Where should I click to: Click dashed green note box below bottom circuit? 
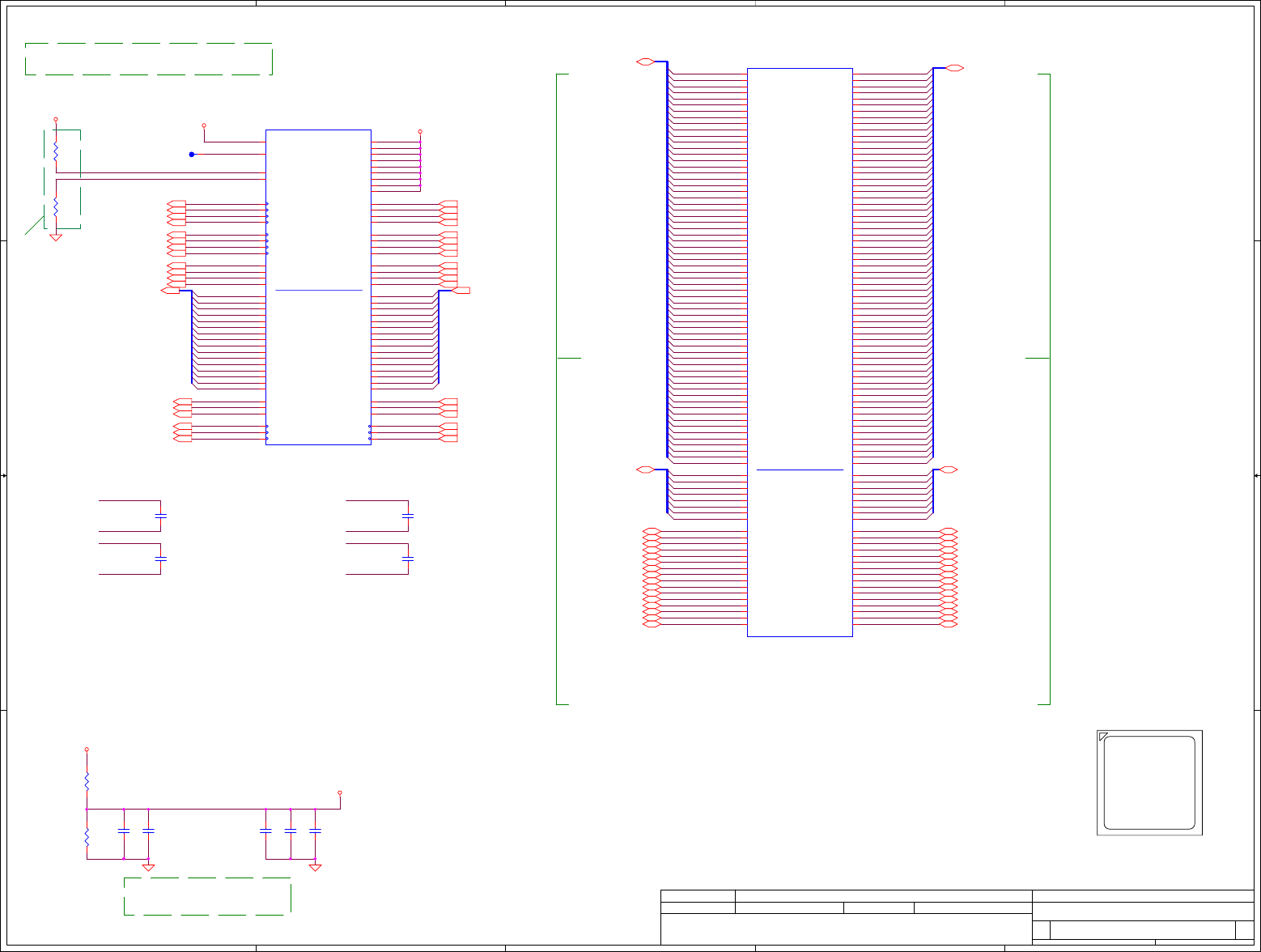pyautogui.click(x=207, y=896)
